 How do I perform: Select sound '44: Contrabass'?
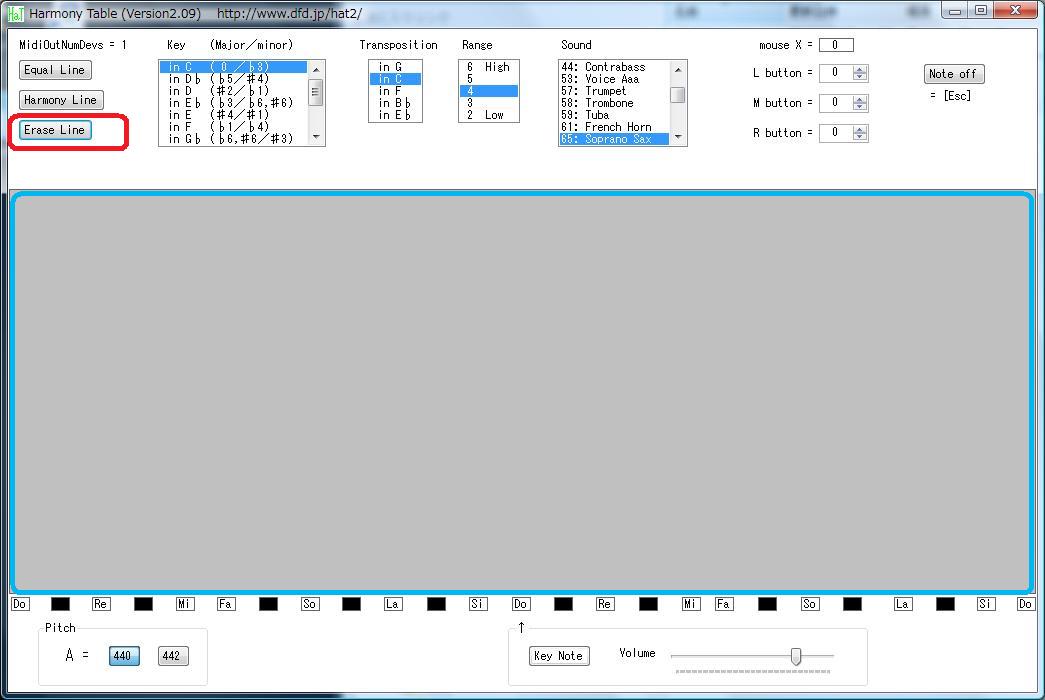[614, 67]
